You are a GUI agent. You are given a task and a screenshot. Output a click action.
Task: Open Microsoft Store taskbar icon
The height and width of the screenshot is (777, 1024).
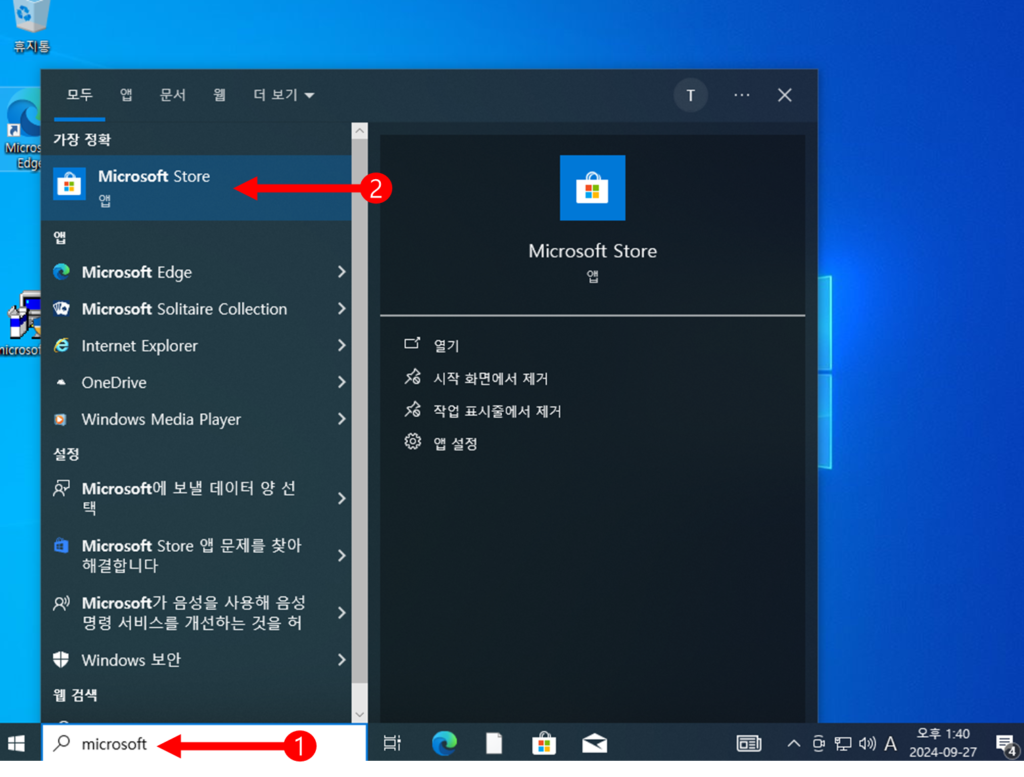[543, 743]
